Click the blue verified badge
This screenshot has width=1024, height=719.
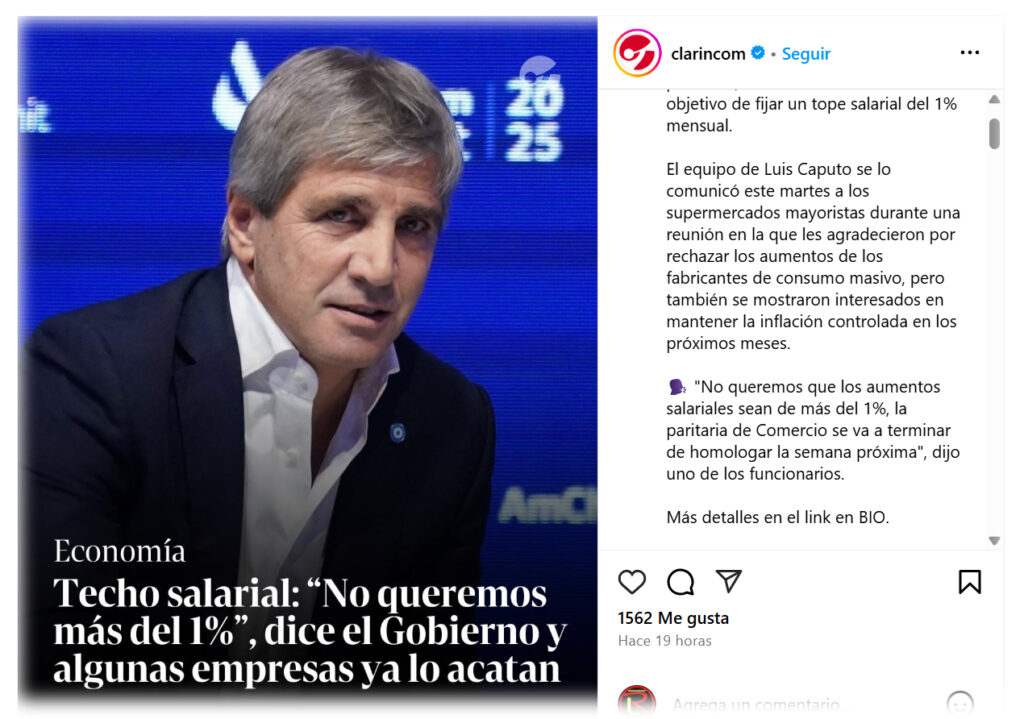tap(758, 53)
